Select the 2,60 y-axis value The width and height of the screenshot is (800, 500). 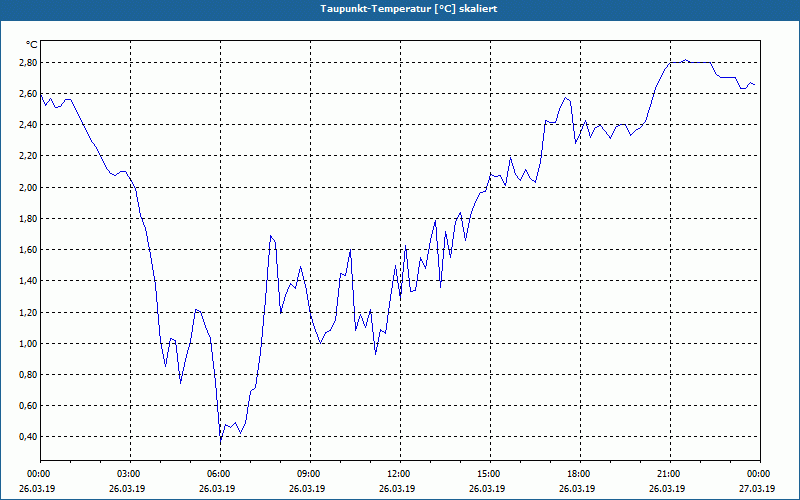tap(29, 93)
